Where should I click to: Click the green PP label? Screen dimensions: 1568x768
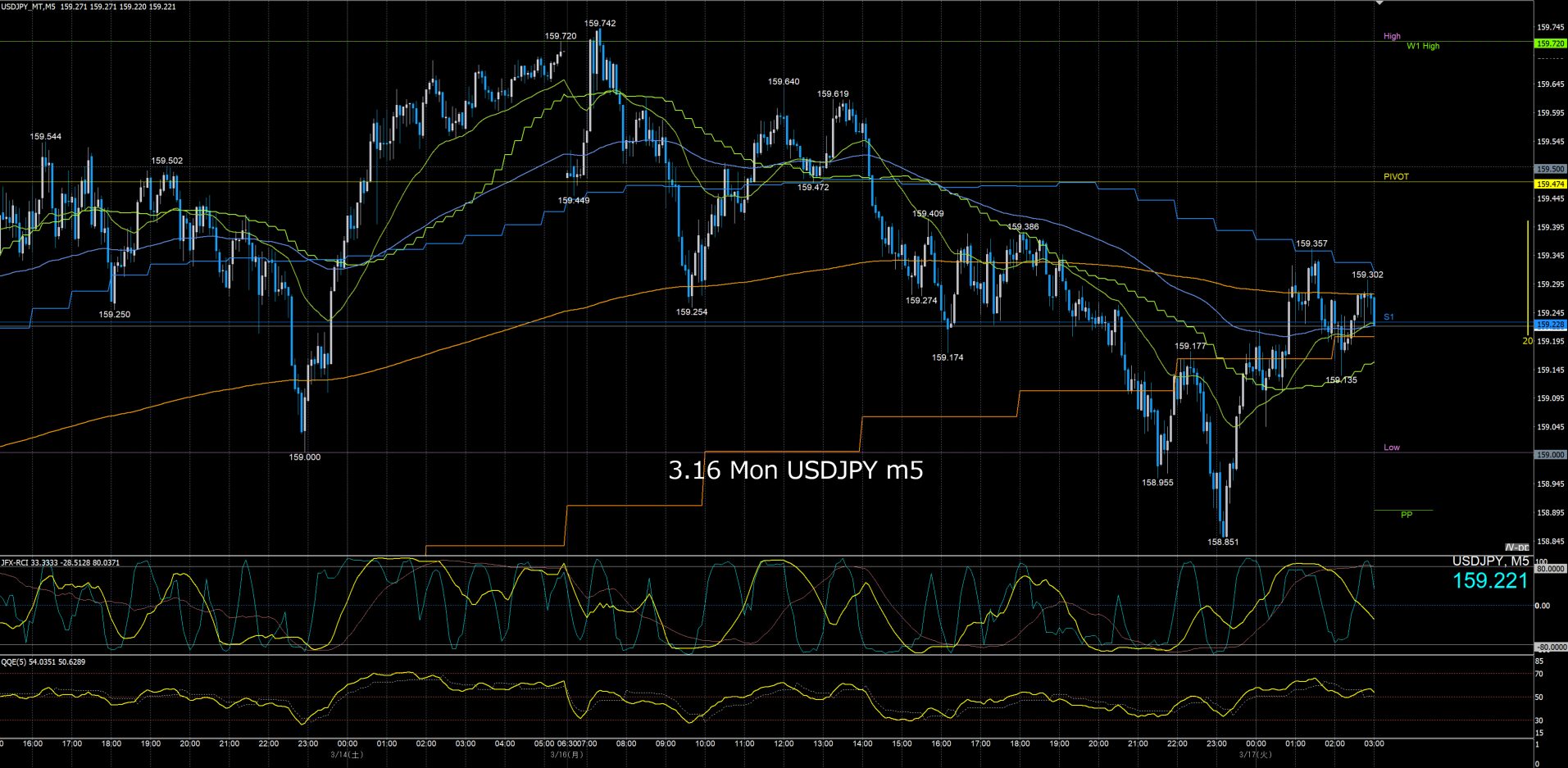coord(1407,515)
